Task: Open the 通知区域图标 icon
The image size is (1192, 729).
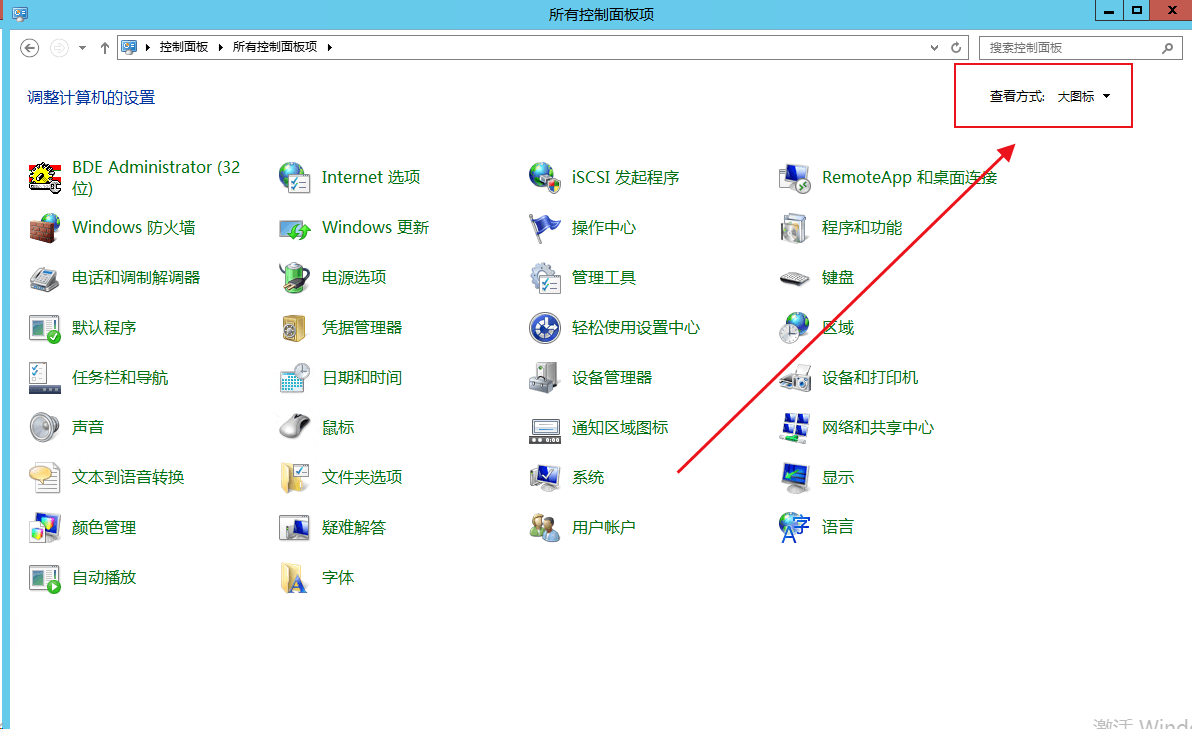Action: 544,429
